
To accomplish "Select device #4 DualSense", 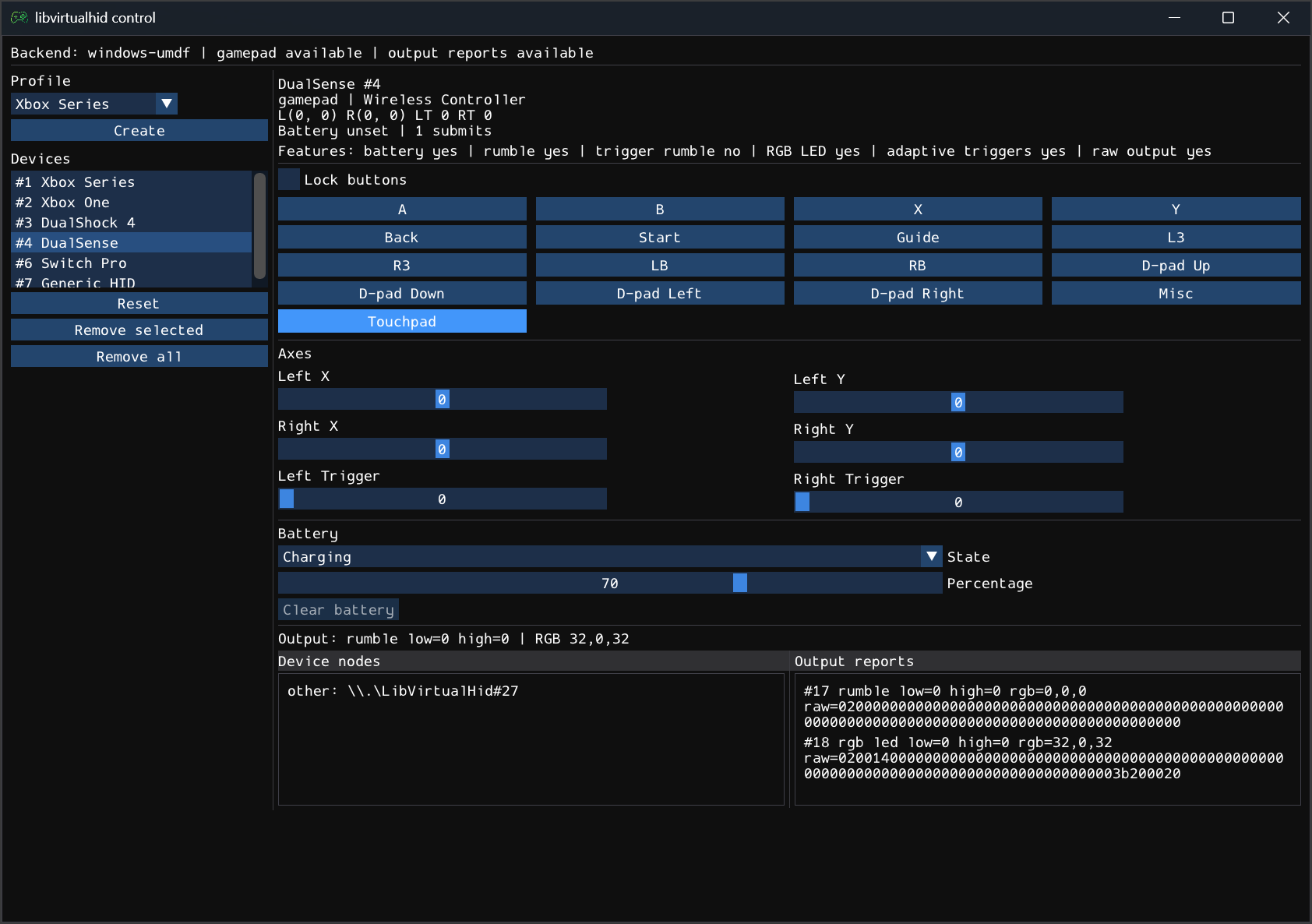I will coord(131,242).
